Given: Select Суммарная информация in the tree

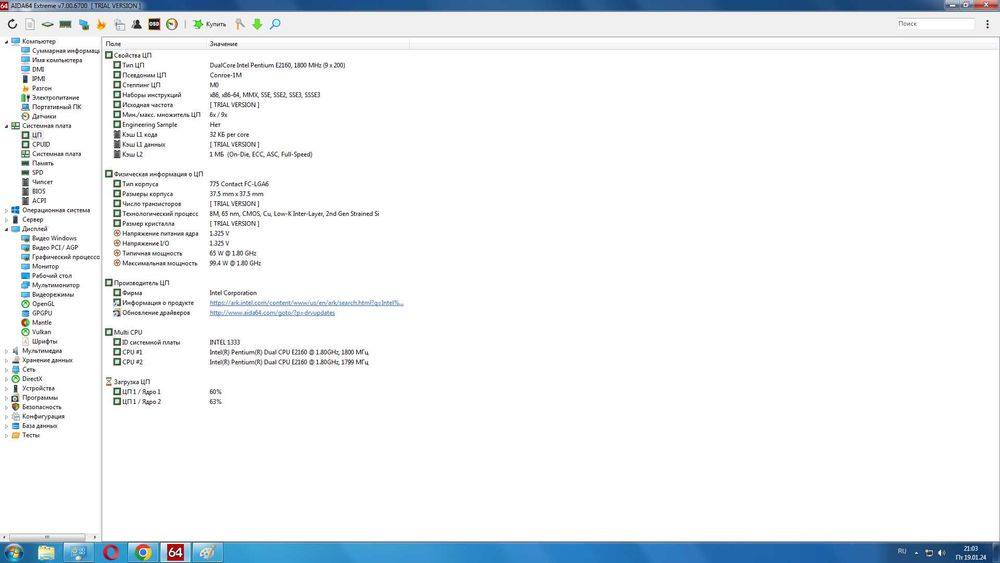Looking at the screenshot, I should [x=66, y=50].
